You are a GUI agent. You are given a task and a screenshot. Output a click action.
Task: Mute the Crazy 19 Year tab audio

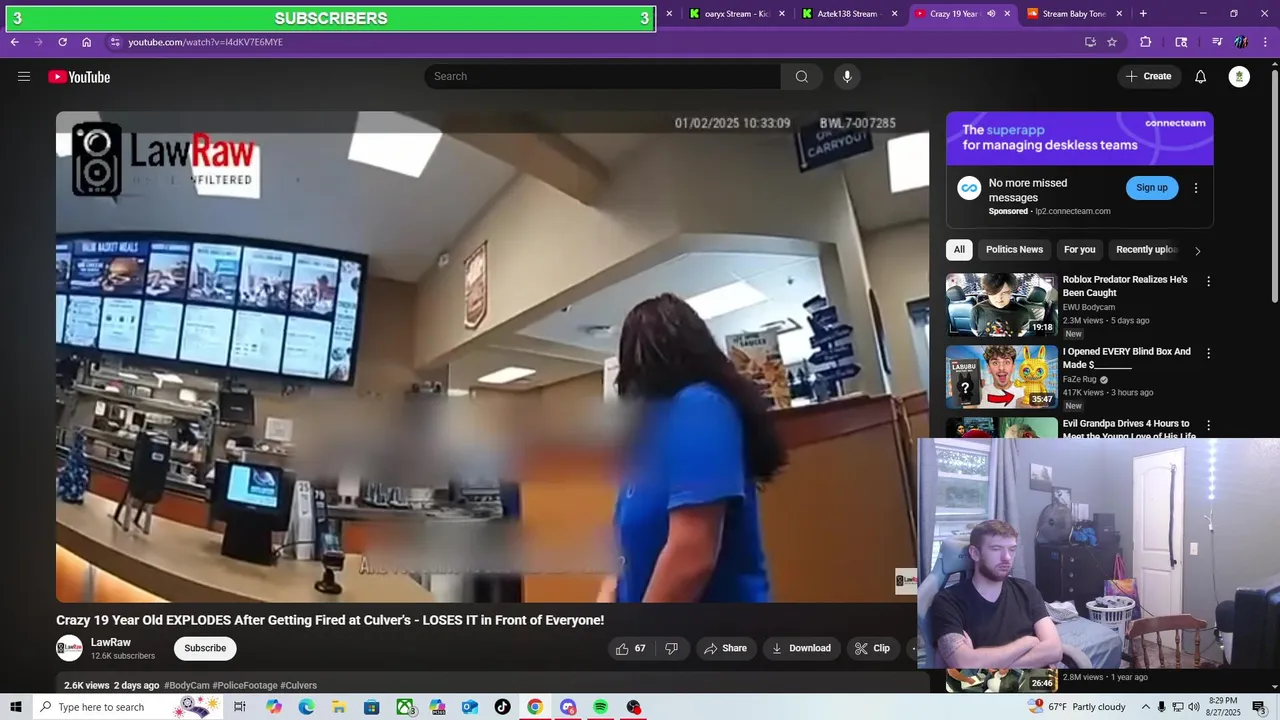pos(991,14)
